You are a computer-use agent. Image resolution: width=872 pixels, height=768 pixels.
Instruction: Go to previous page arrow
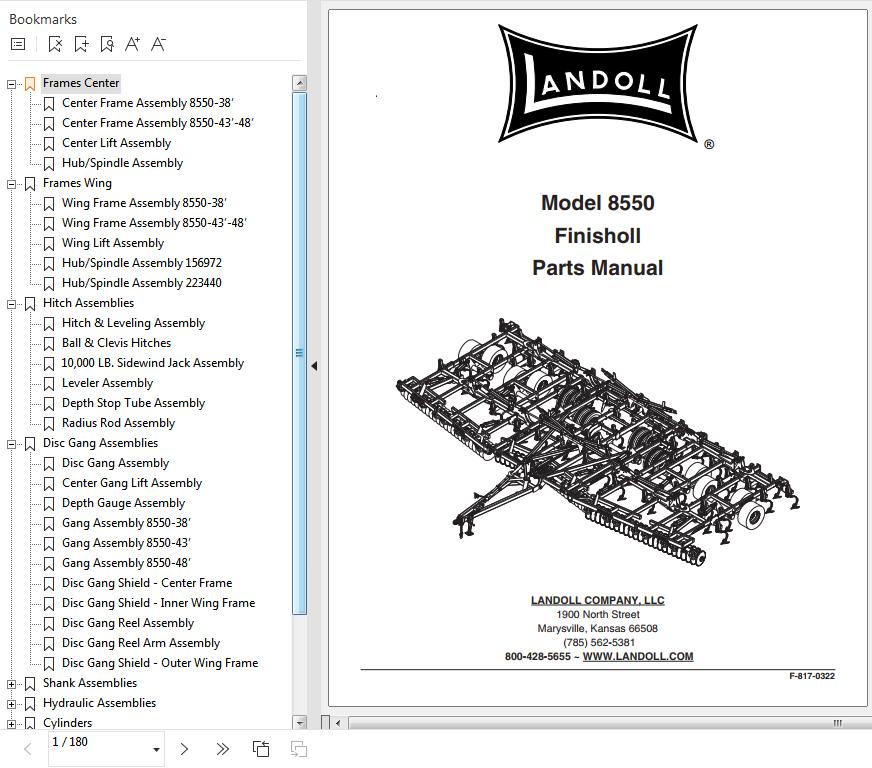click(27, 749)
